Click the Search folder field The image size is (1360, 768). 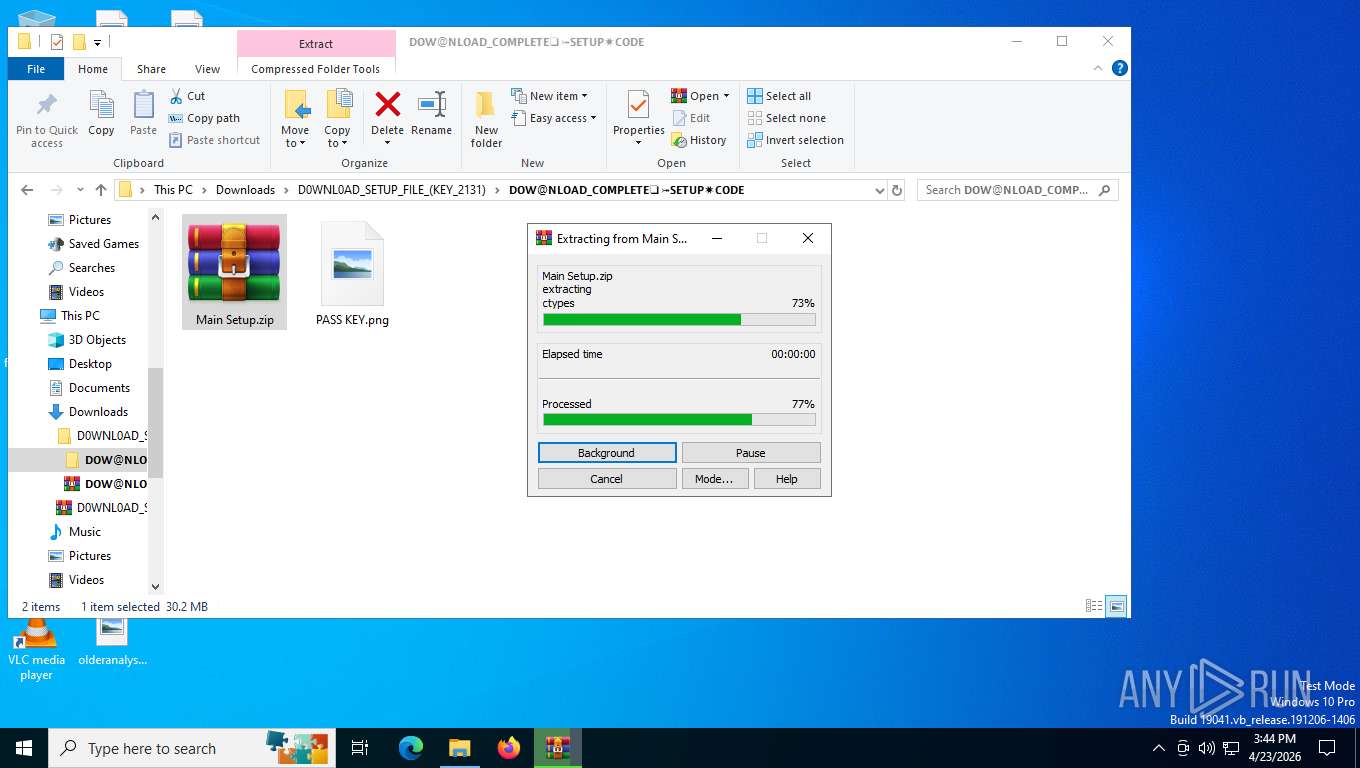click(x=1017, y=190)
